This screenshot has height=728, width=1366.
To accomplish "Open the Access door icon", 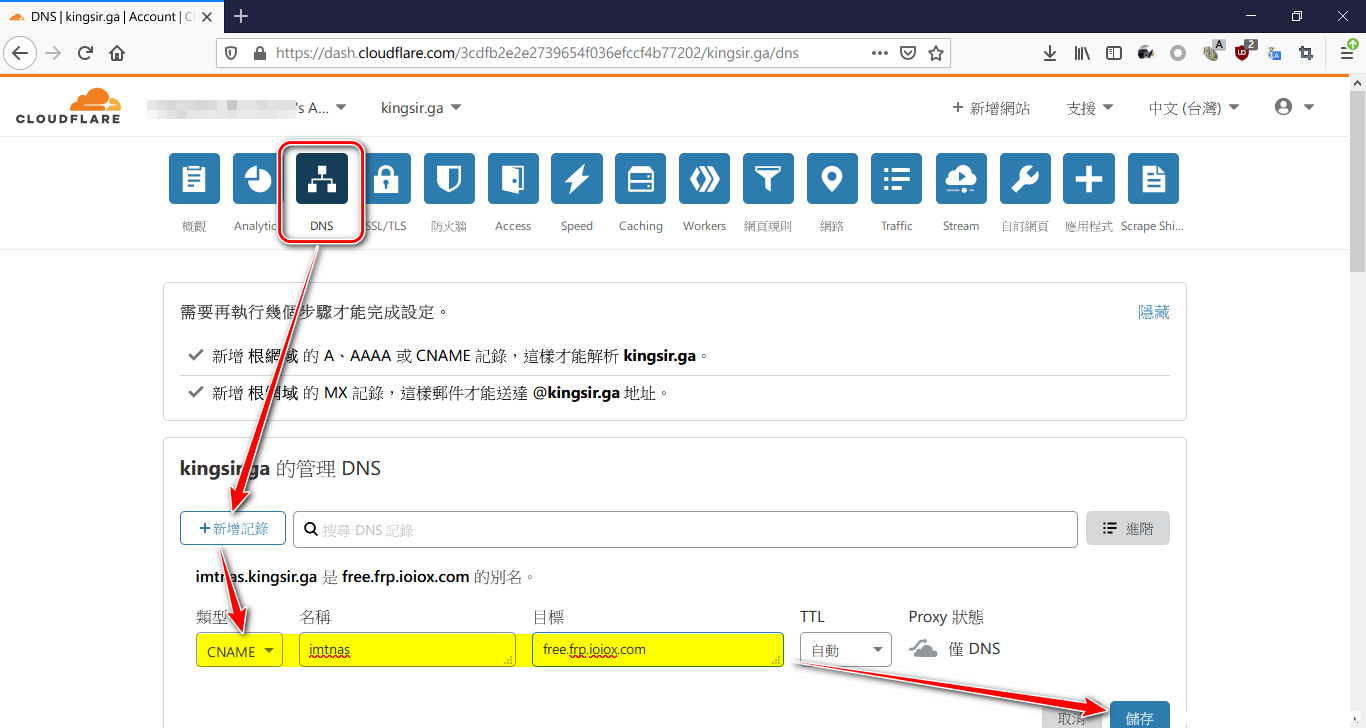I will click(513, 179).
